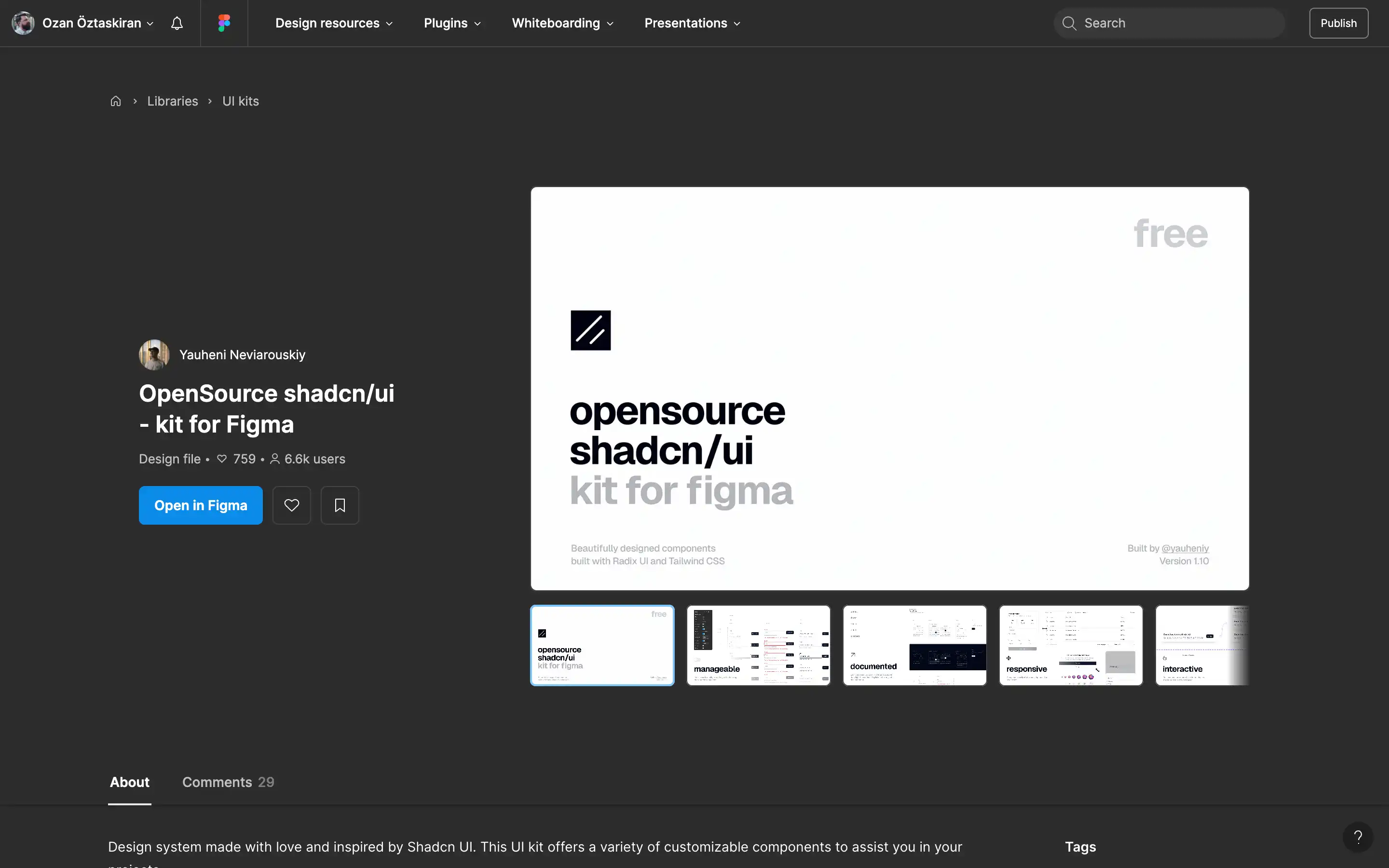Like the file with the heart button
Screen dimensions: 1389x868
292,505
